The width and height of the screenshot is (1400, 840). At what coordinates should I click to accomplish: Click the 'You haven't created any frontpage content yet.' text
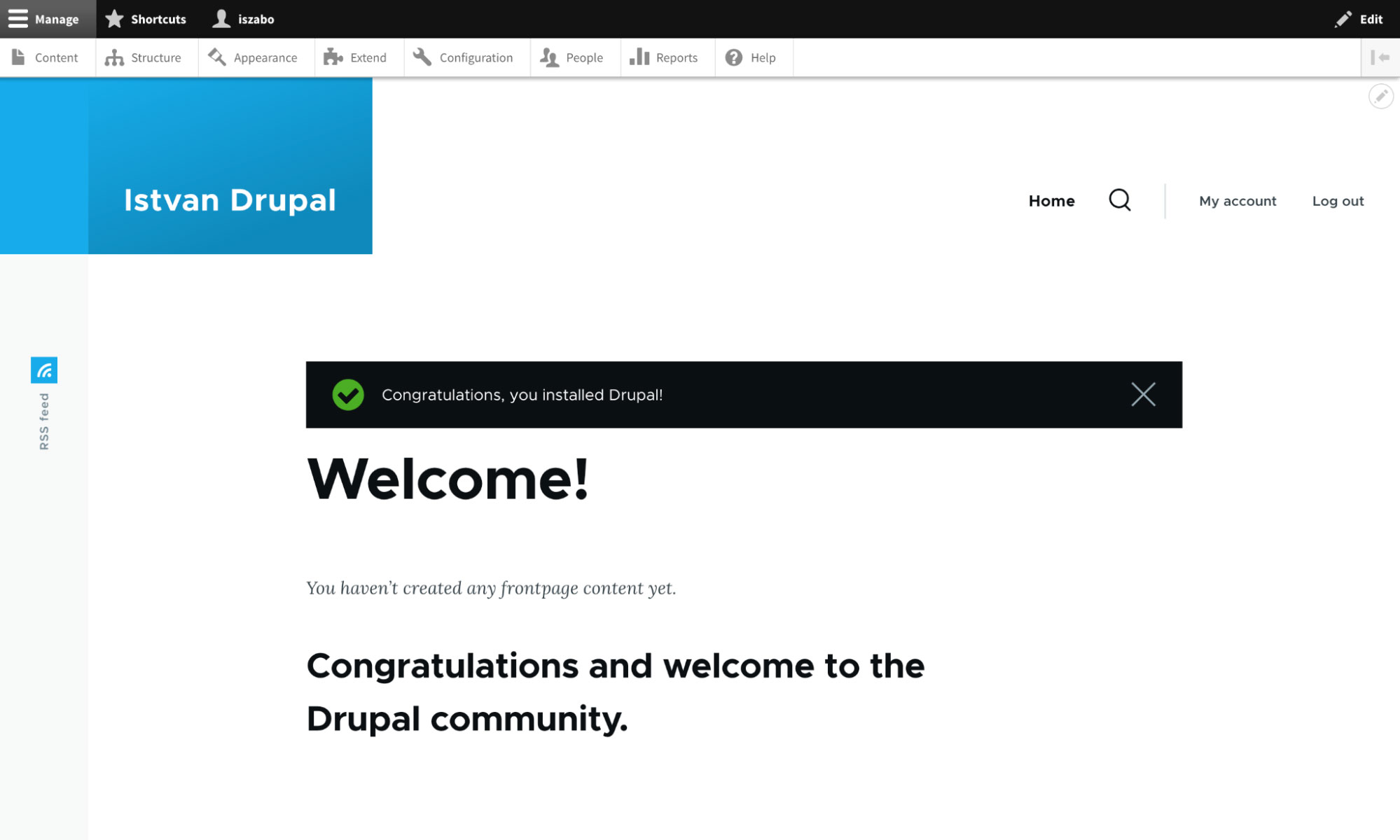pos(491,588)
